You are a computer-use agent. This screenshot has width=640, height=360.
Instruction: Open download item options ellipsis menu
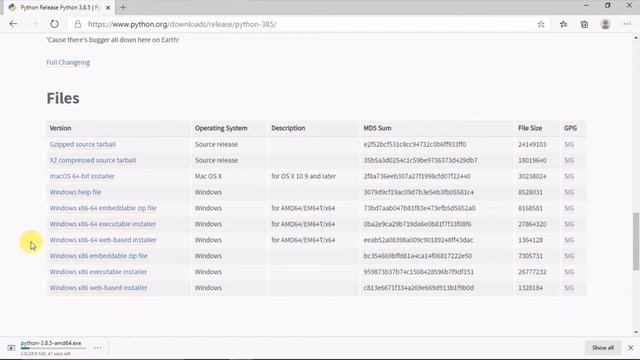[98, 348]
